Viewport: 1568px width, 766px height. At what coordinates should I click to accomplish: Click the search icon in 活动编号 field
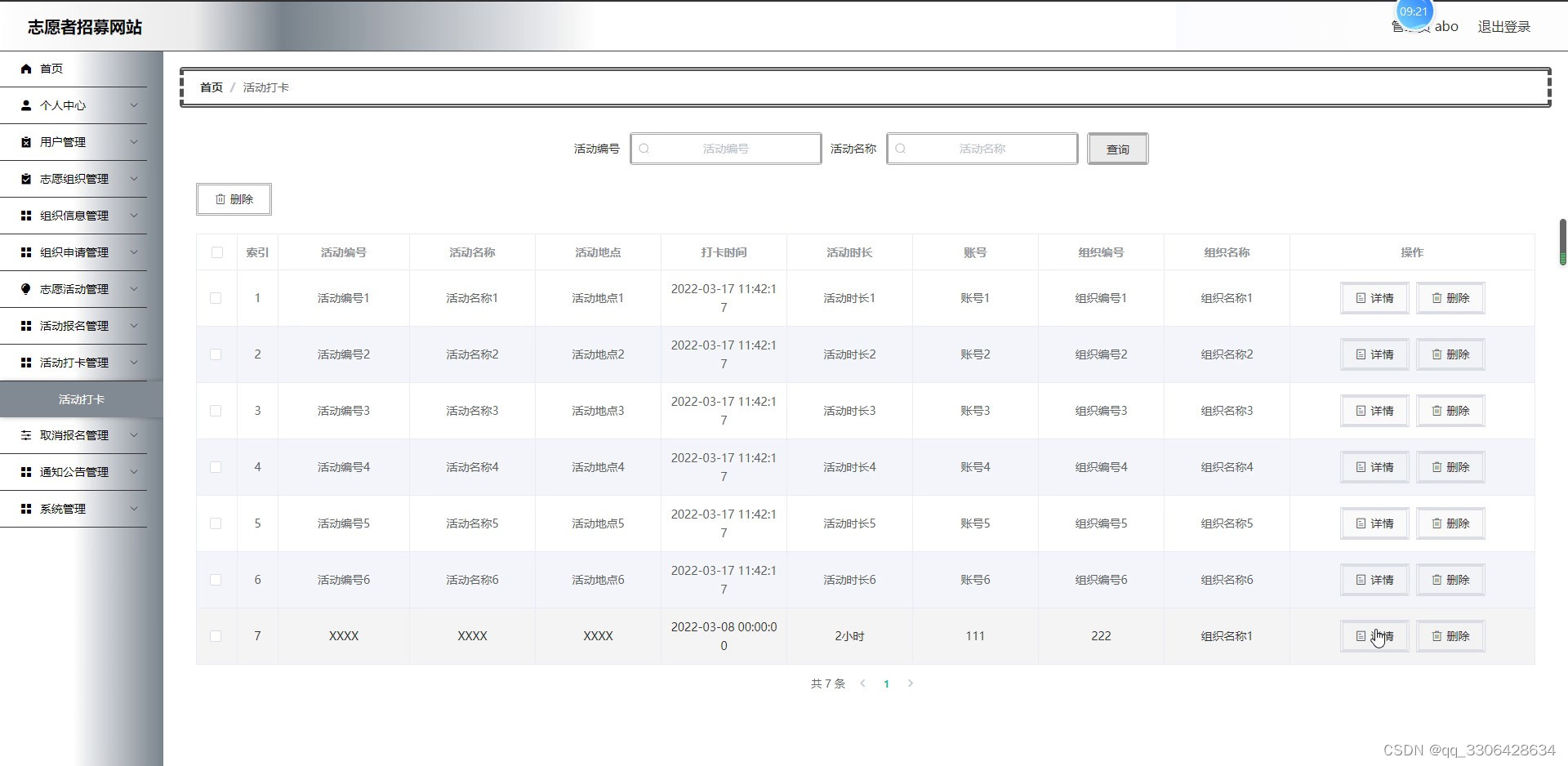click(x=644, y=149)
